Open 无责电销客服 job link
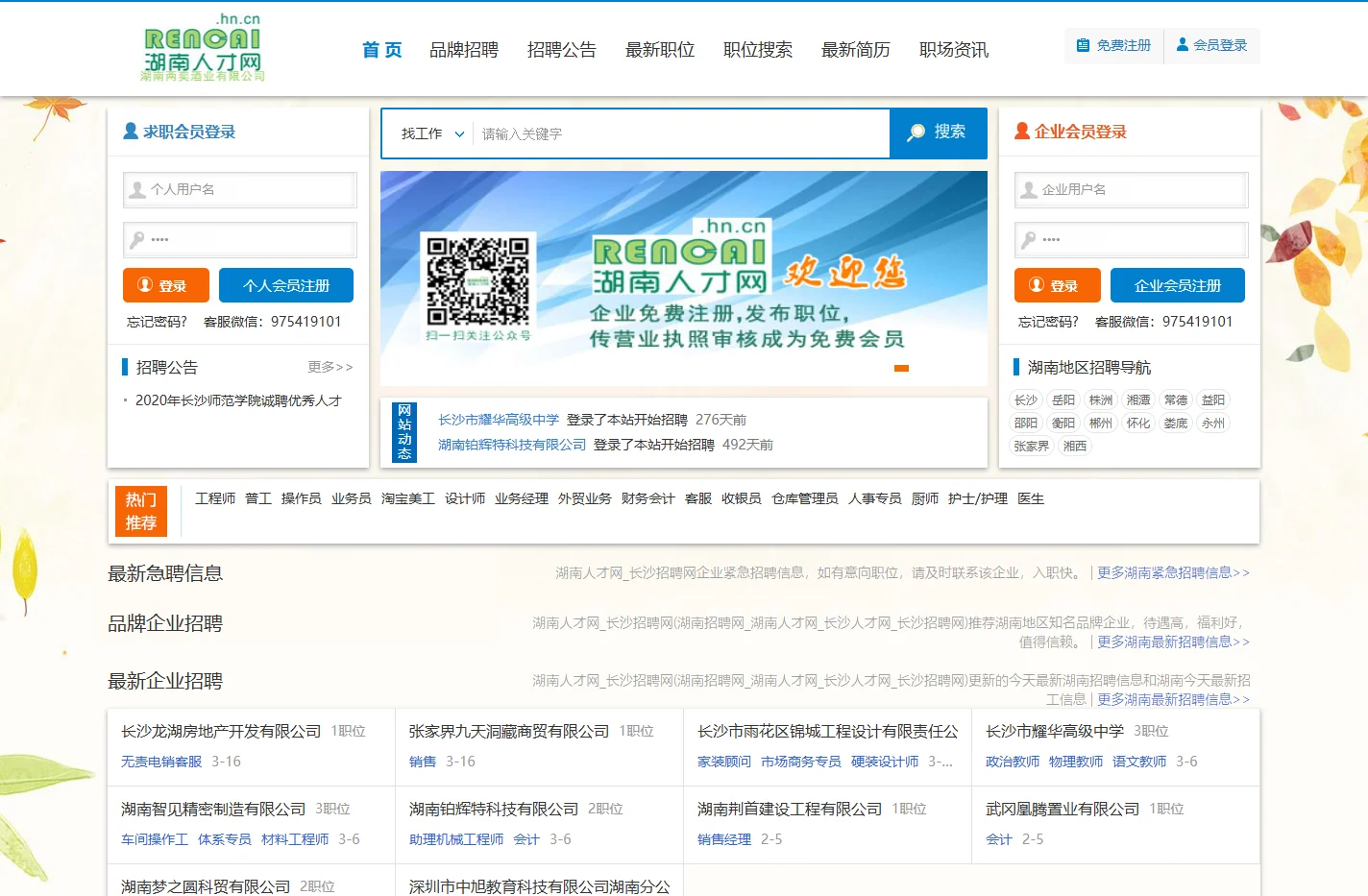Screen dimensions: 1368x896 (x=161, y=762)
